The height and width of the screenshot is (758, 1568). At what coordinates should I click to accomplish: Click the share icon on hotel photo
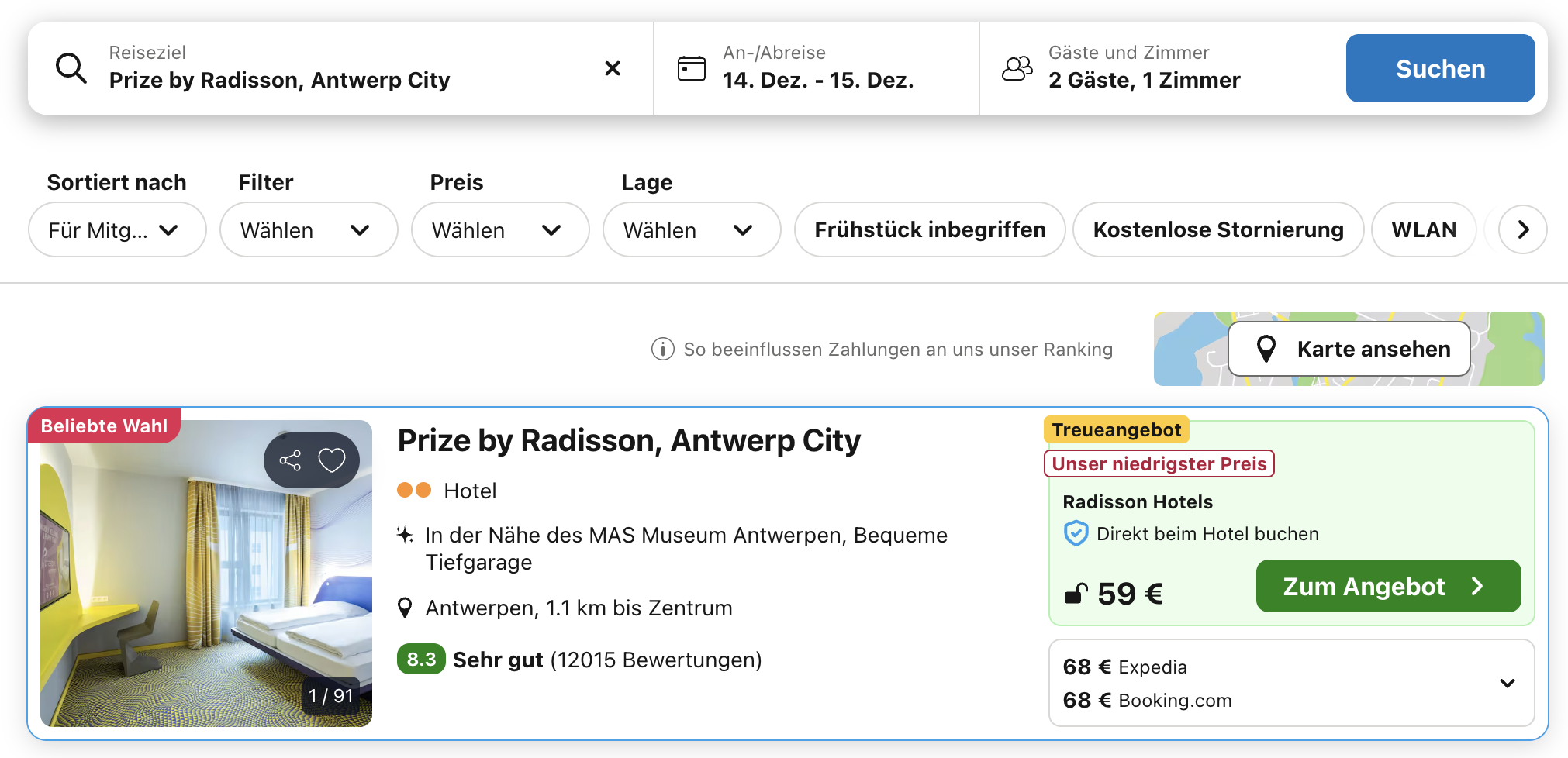(290, 460)
